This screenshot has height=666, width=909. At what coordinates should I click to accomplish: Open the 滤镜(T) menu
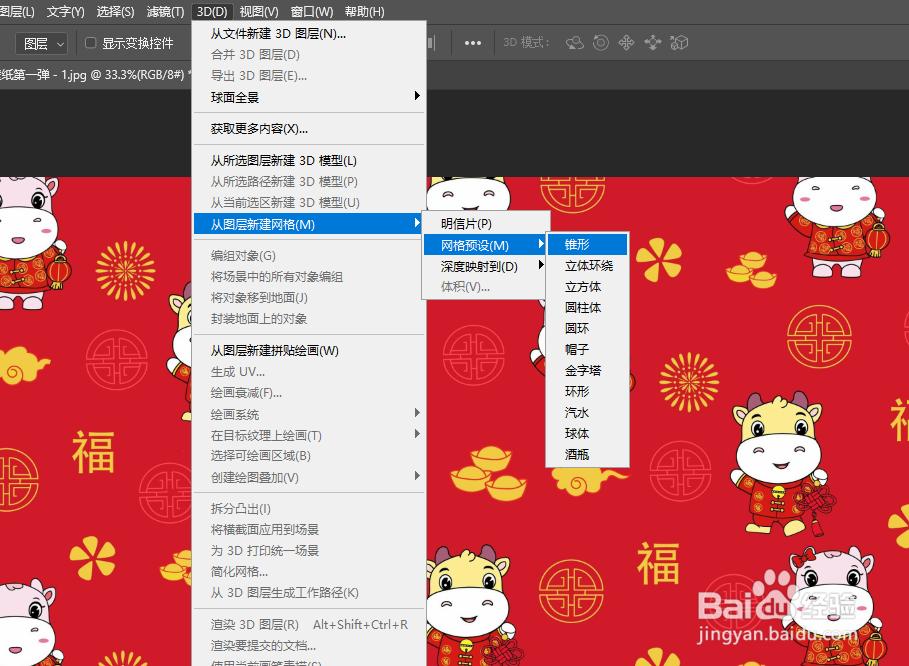165,12
